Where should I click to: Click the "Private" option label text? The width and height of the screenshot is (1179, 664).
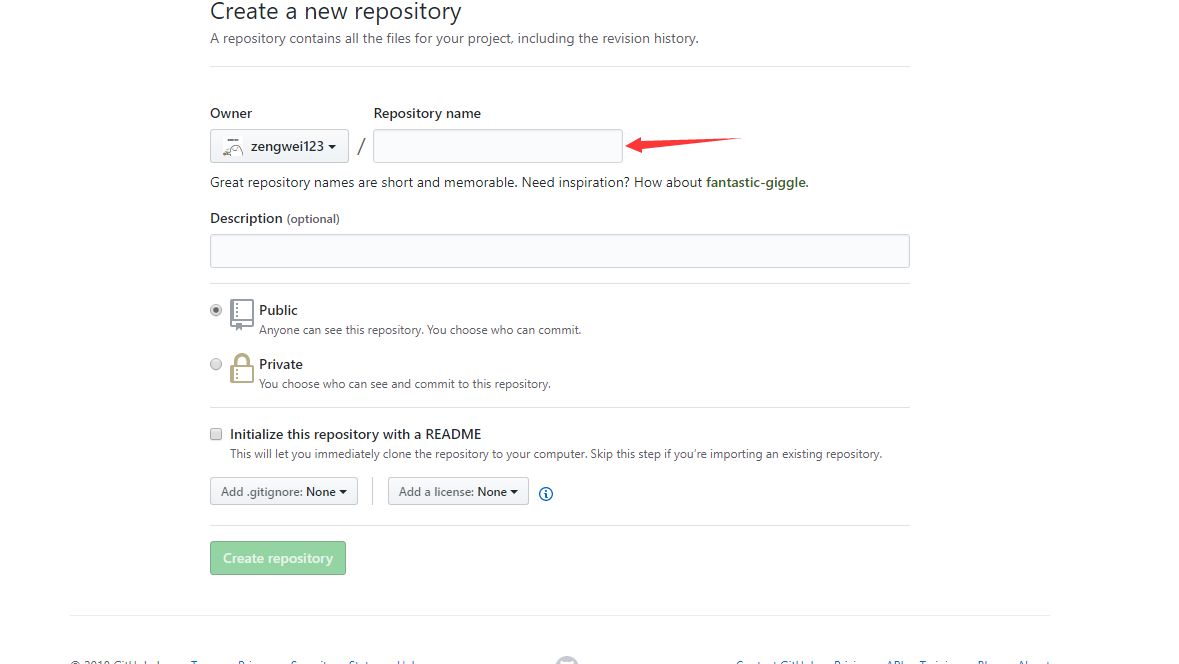tap(281, 364)
